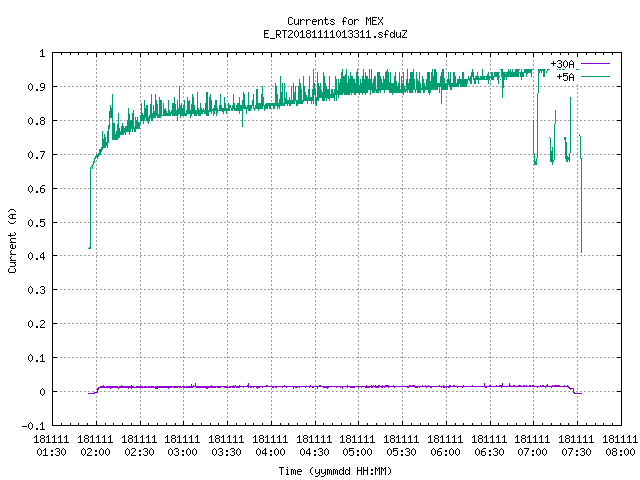The width and height of the screenshot is (640, 480).
Task: Select the file name E_RT20181111013311.sfduZ
Action: click(335, 34)
